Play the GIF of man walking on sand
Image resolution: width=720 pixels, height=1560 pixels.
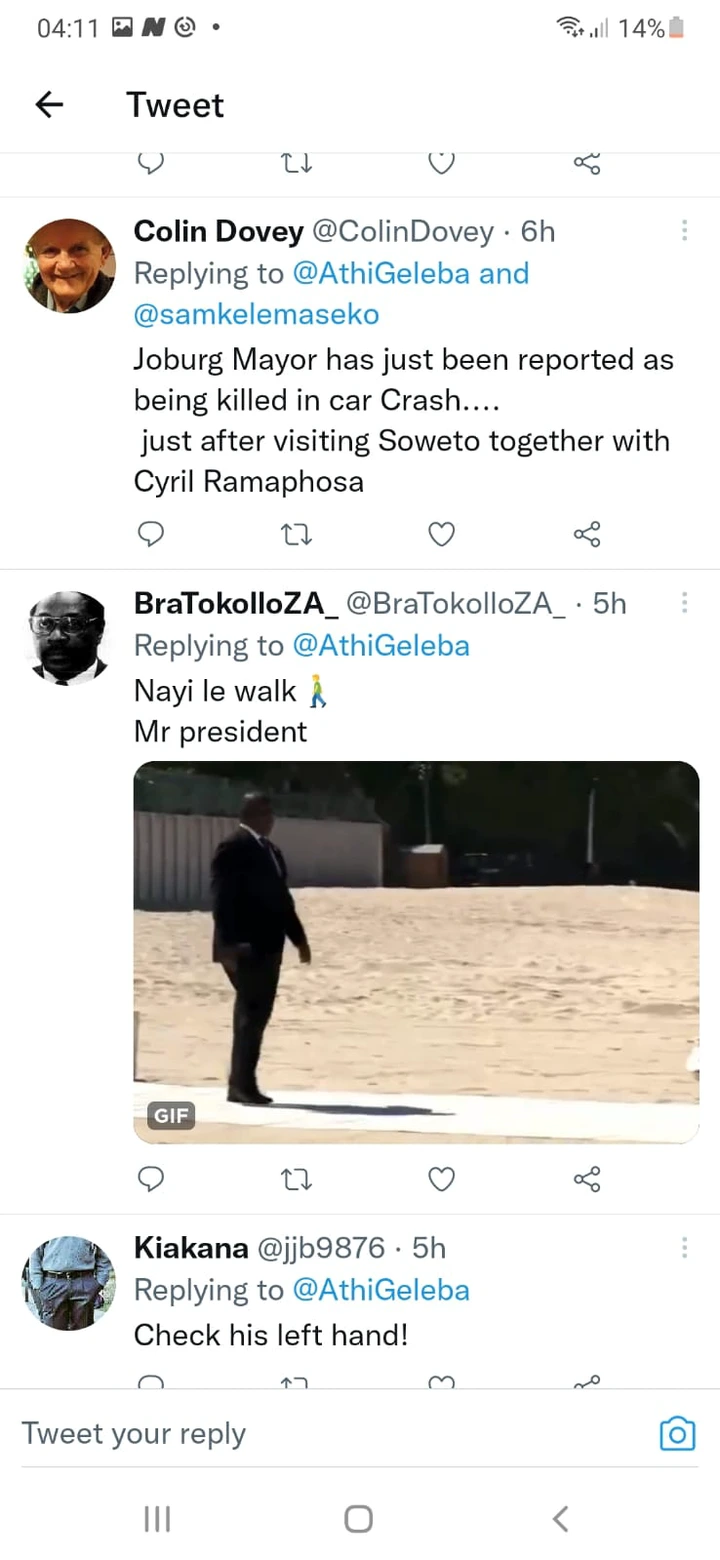click(416, 952)
